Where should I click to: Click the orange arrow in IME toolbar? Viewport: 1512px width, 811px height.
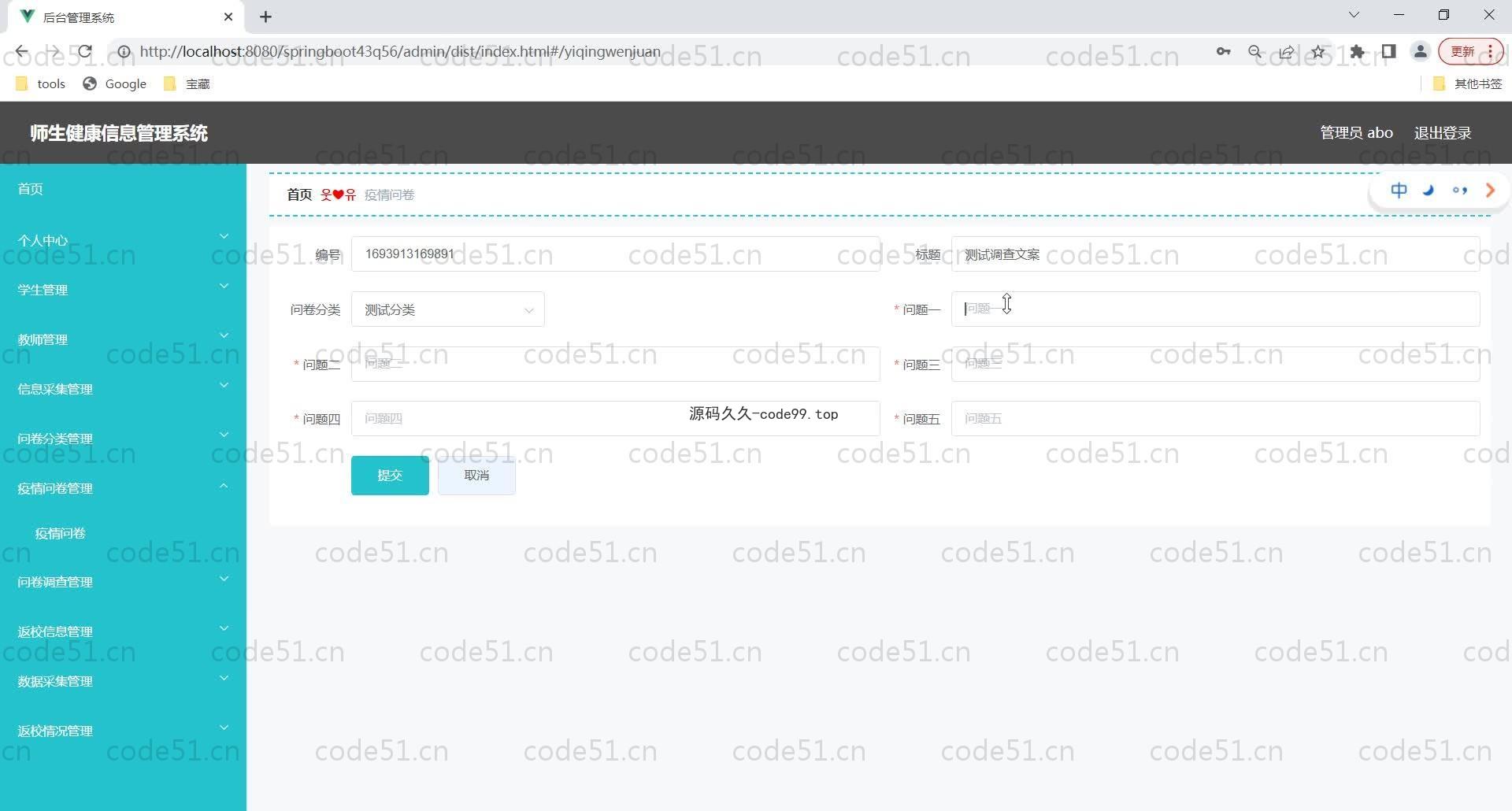click(1490, 190)
